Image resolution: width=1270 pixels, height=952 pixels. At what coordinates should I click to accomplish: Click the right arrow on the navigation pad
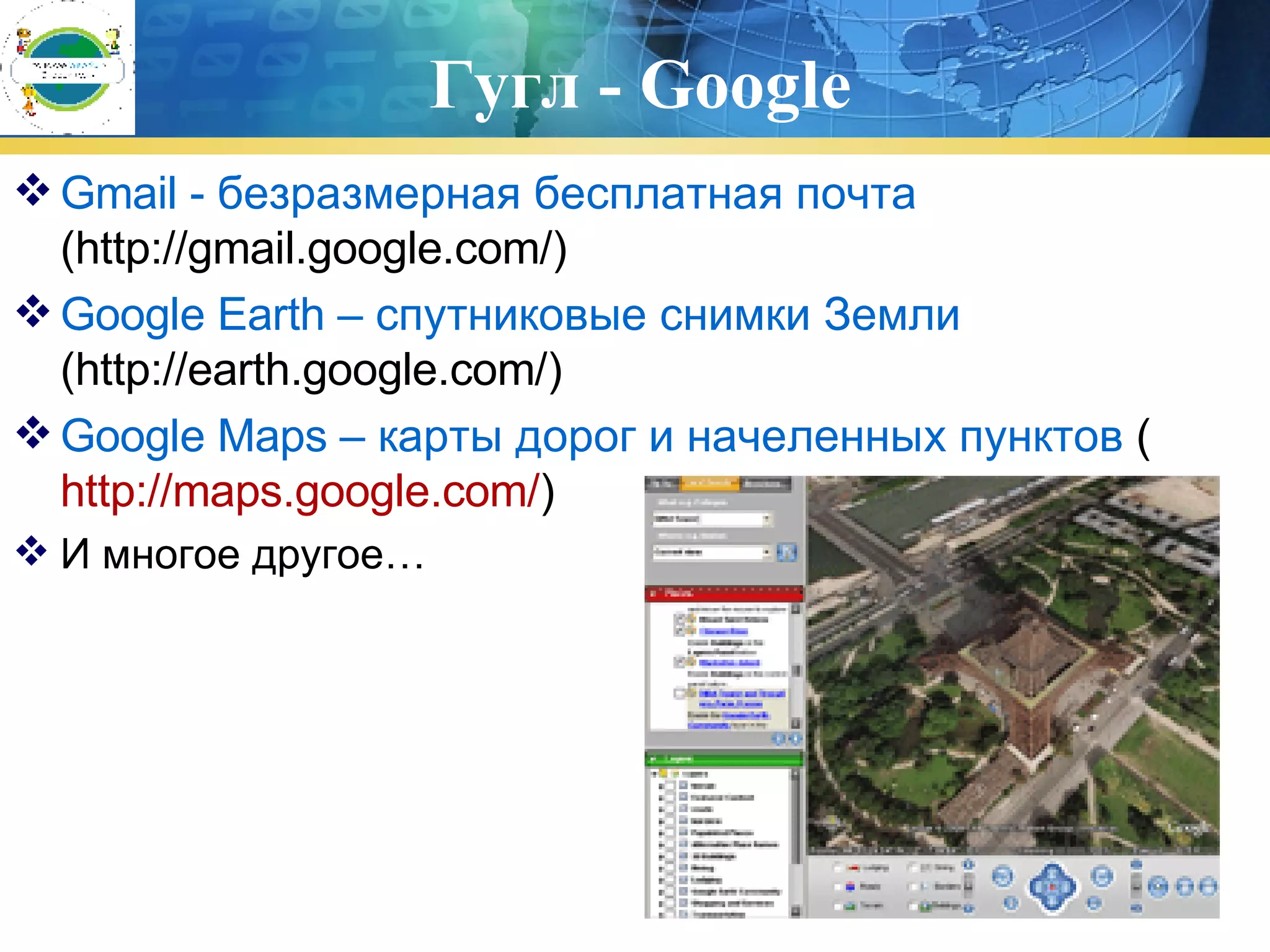point(1067,887)
